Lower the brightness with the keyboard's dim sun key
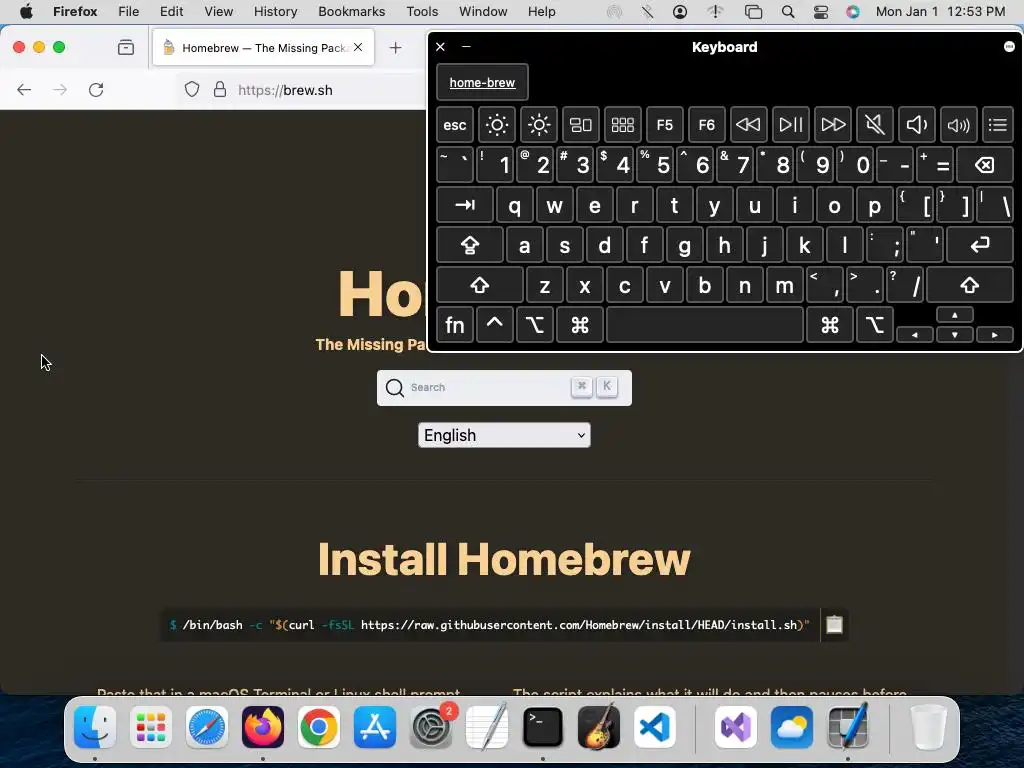Screen dimensions: 1024x768 (x=496, y=125)
